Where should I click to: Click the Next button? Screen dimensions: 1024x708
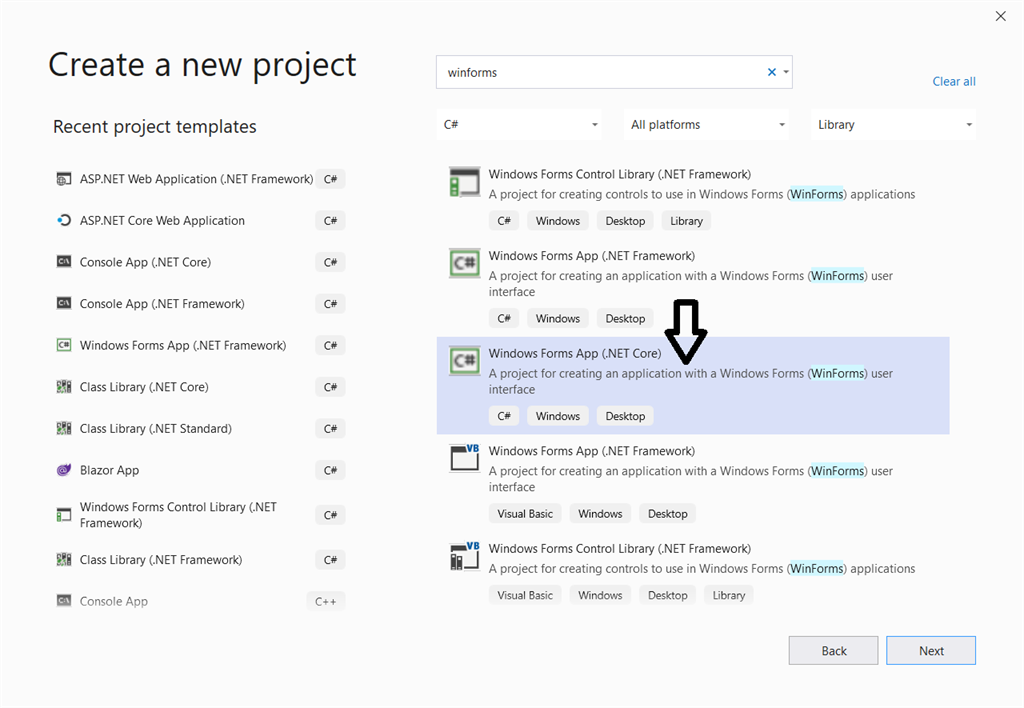point(931,651)
